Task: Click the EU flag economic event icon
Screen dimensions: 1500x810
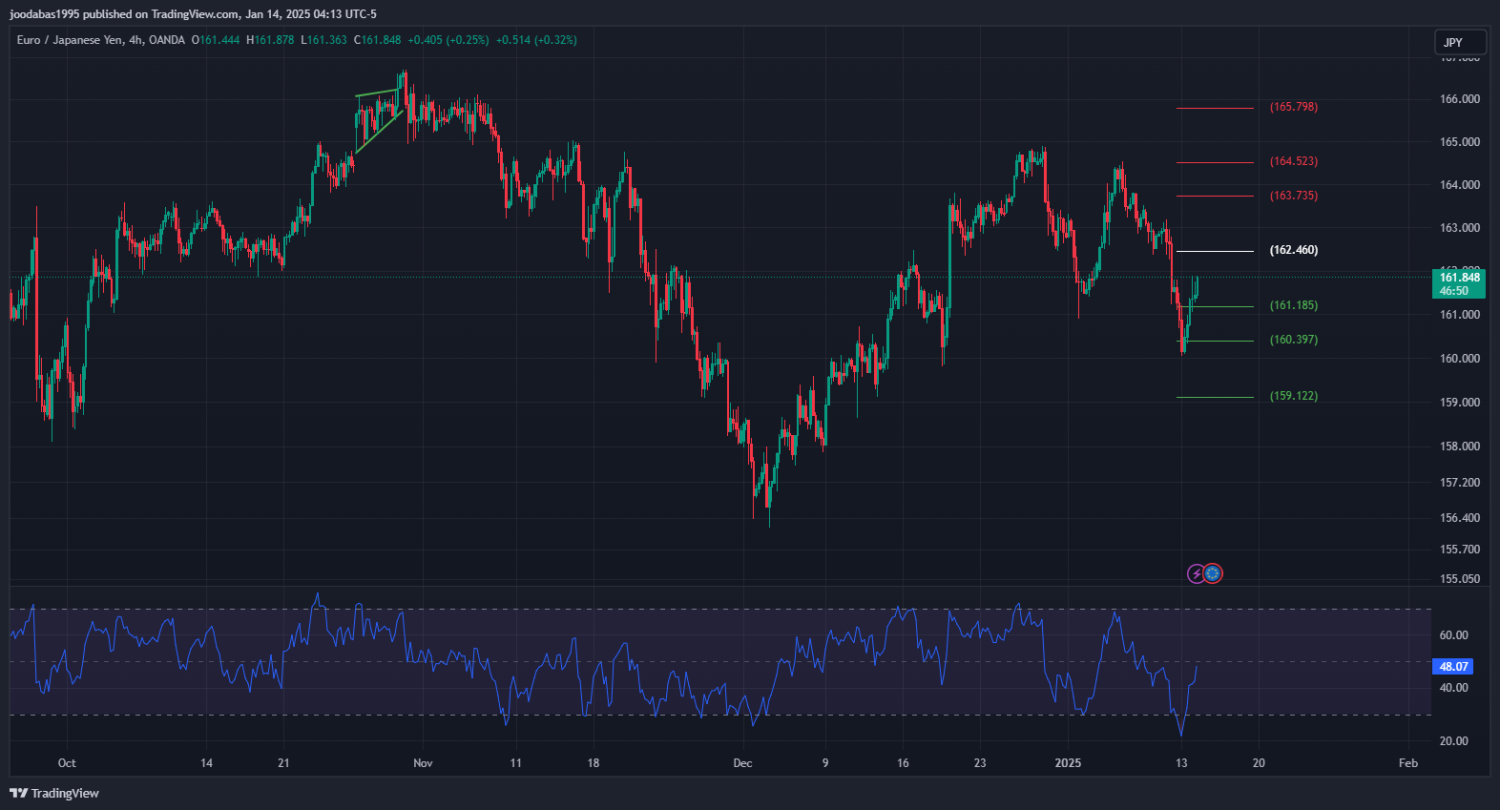Action: (x=1213, y=573)
